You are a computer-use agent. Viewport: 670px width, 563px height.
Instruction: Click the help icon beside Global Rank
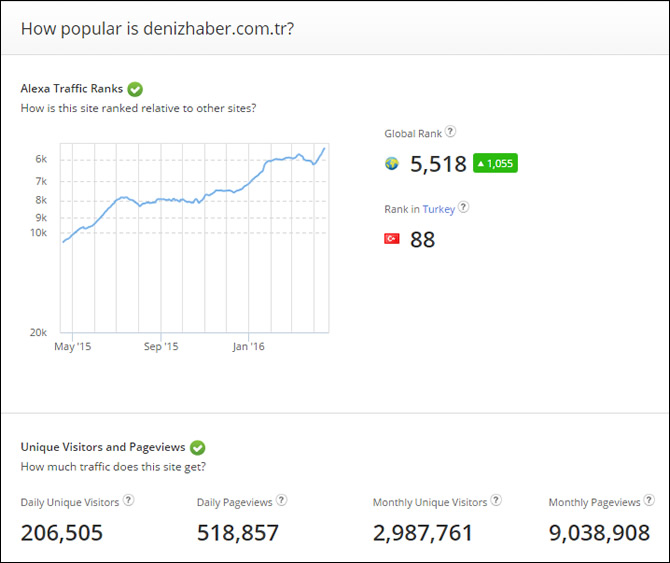coord(451,131)
